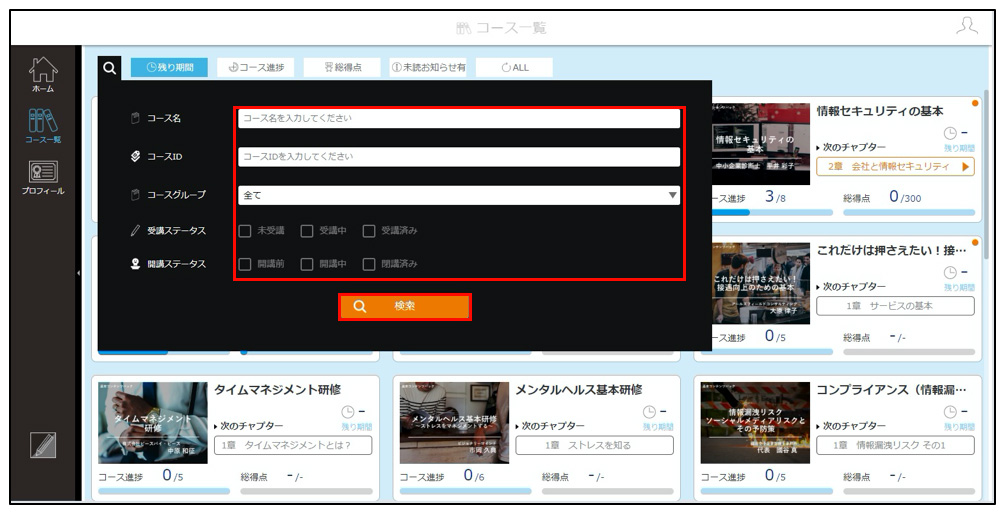
Task: Click clock icon on メンタルヘルス基本研修 card
Action: [x=649, y=412]
